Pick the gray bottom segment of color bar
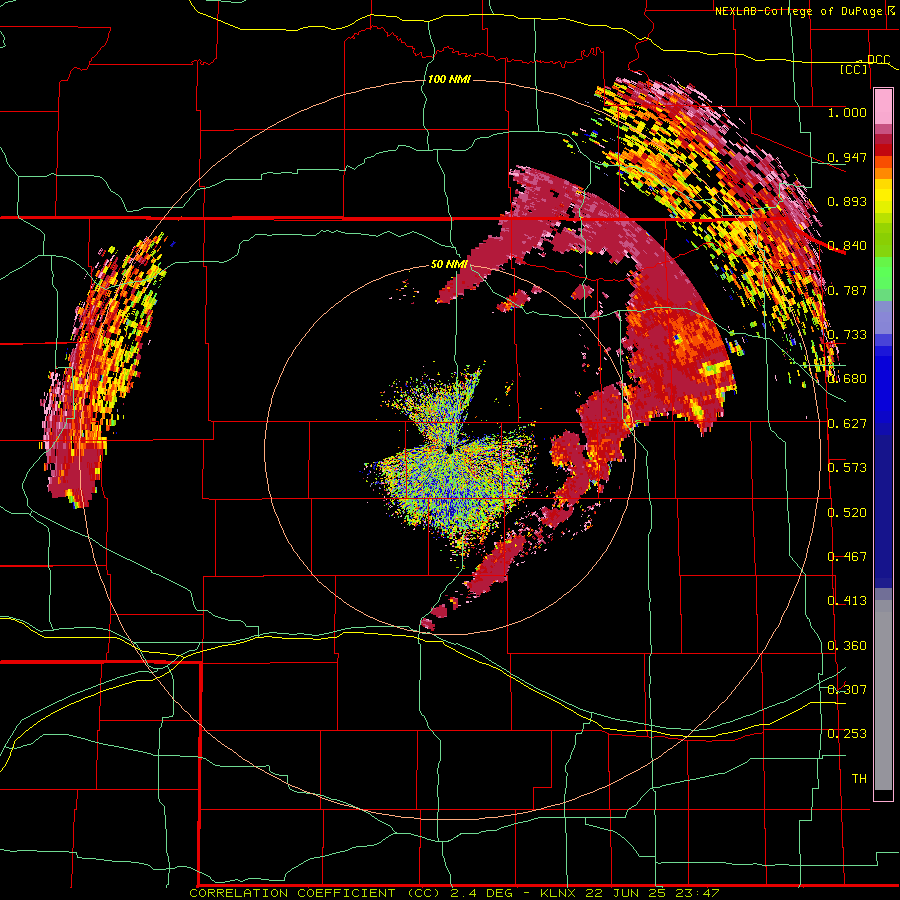Screen dimensions: 900x900 click(883, 695)
